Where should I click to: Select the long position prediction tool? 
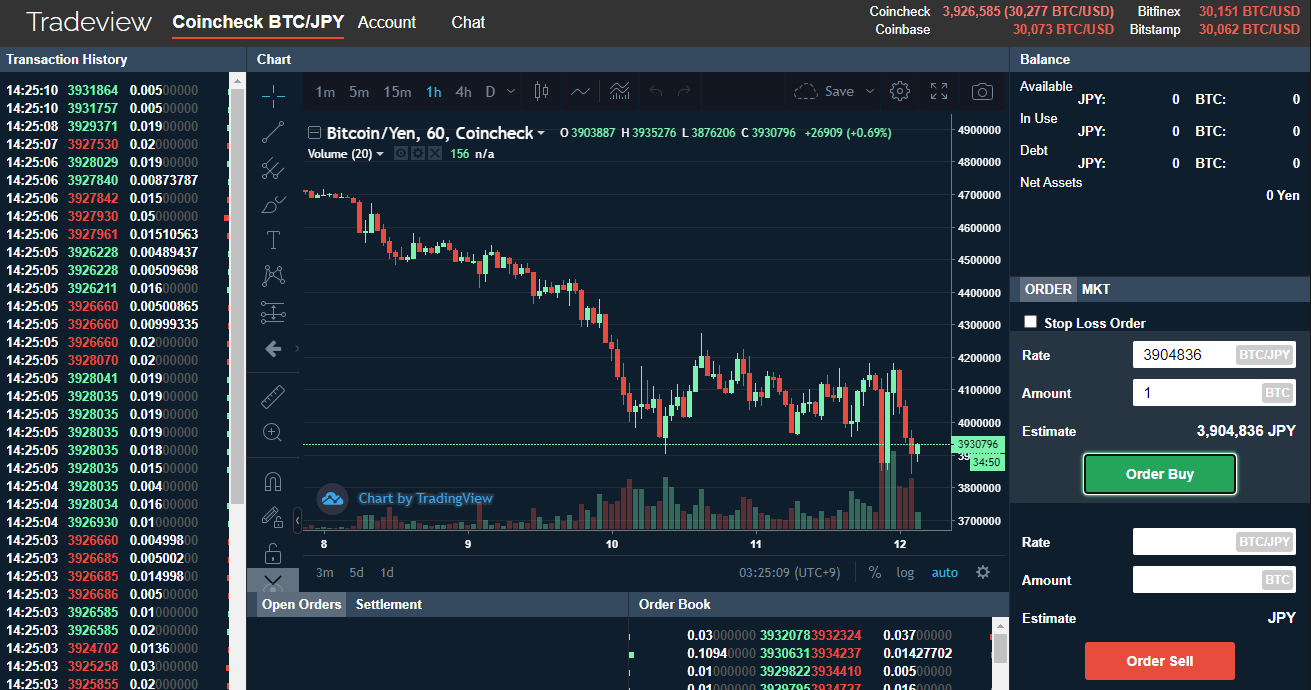pyautogui.click(x=272, y=312)
